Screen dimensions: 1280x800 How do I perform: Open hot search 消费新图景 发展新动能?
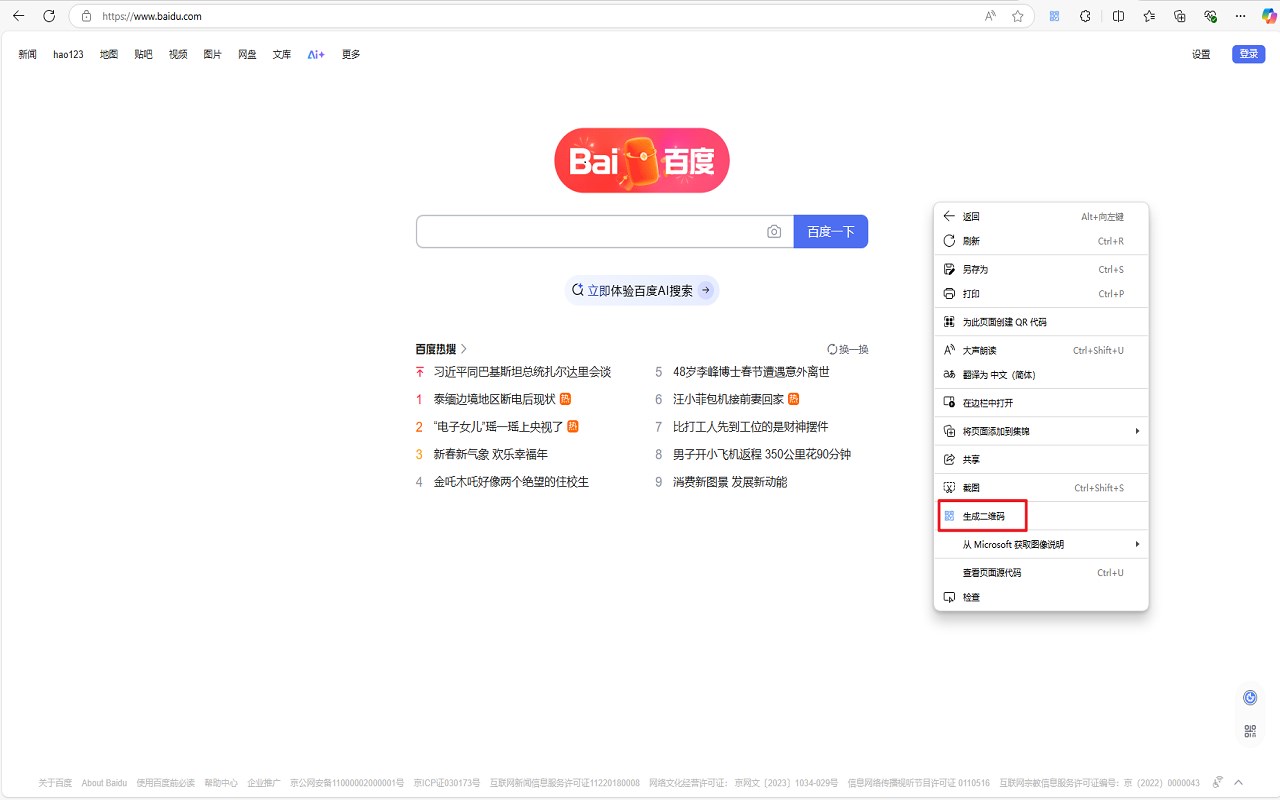pos(730,482)
